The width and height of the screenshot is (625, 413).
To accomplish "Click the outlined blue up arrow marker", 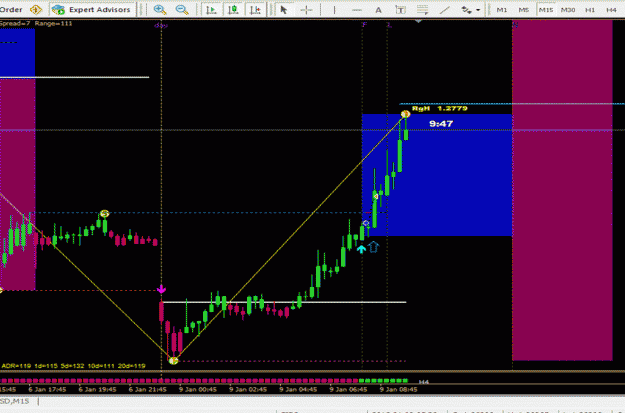I will (x=373, y=247).
